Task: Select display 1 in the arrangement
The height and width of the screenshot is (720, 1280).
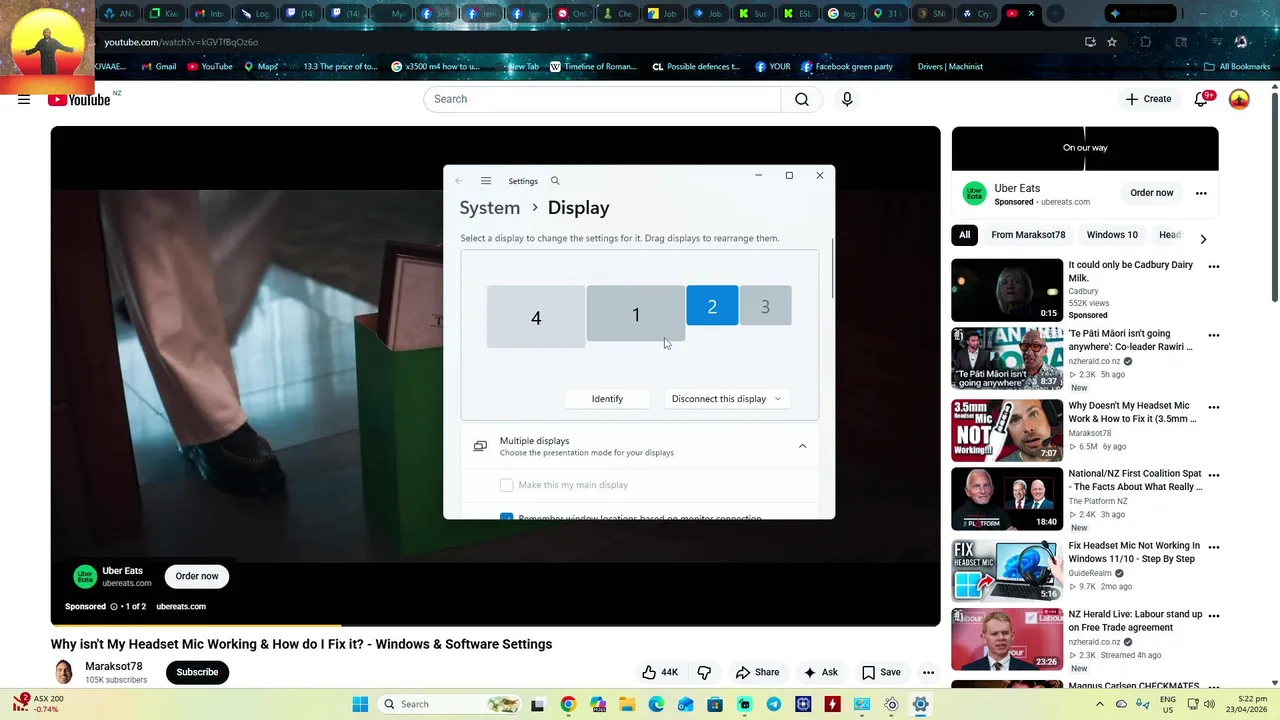Action: click(x=636, y=314)
